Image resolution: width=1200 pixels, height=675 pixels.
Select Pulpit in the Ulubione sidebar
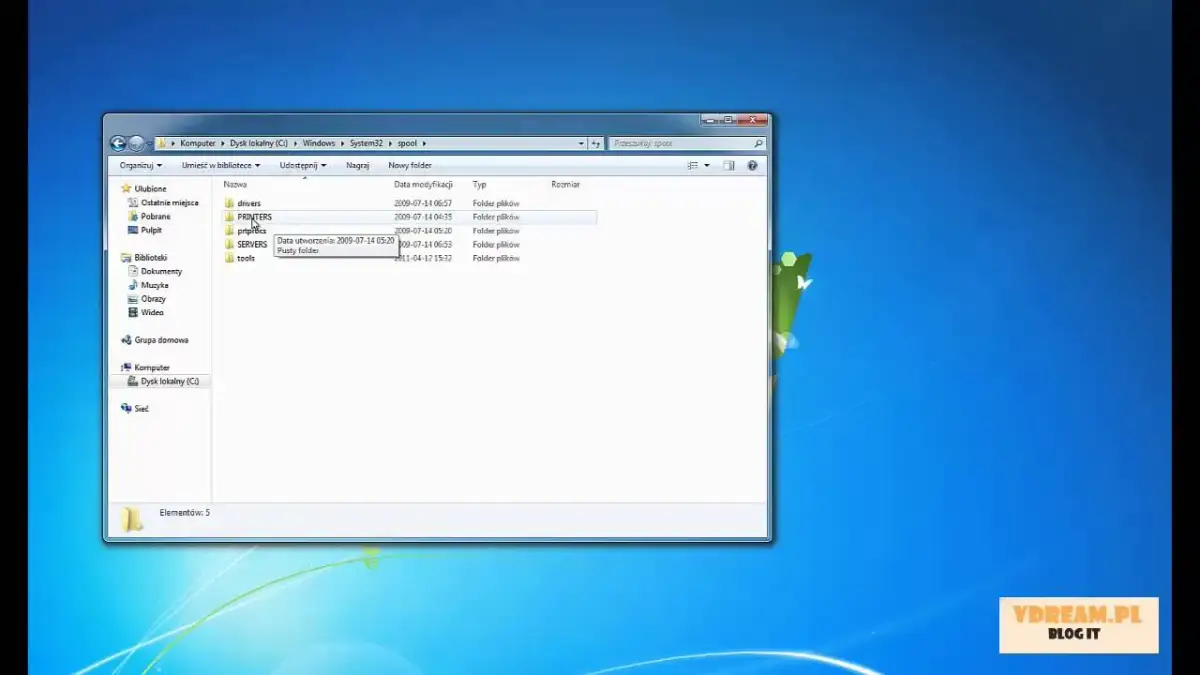(151, 230)
